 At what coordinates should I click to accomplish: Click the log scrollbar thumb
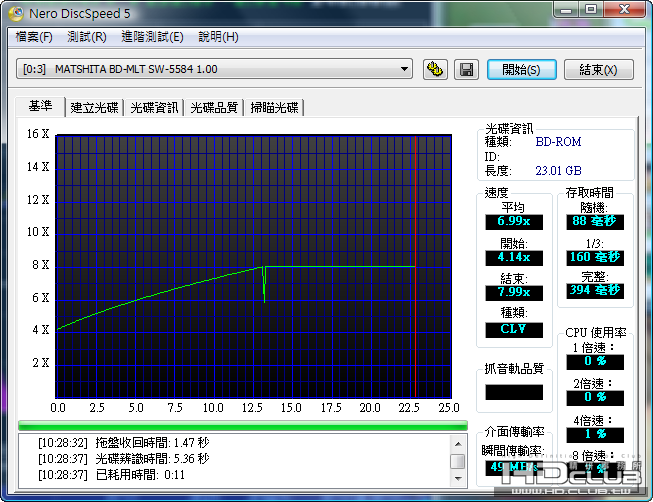pyautogui.click(x=458, y=461)
